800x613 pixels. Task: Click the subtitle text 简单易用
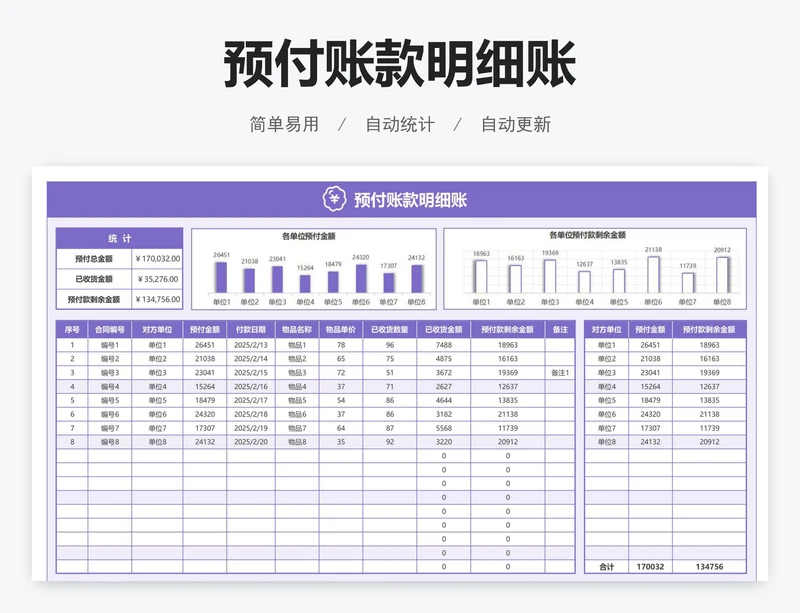[284, 125]
